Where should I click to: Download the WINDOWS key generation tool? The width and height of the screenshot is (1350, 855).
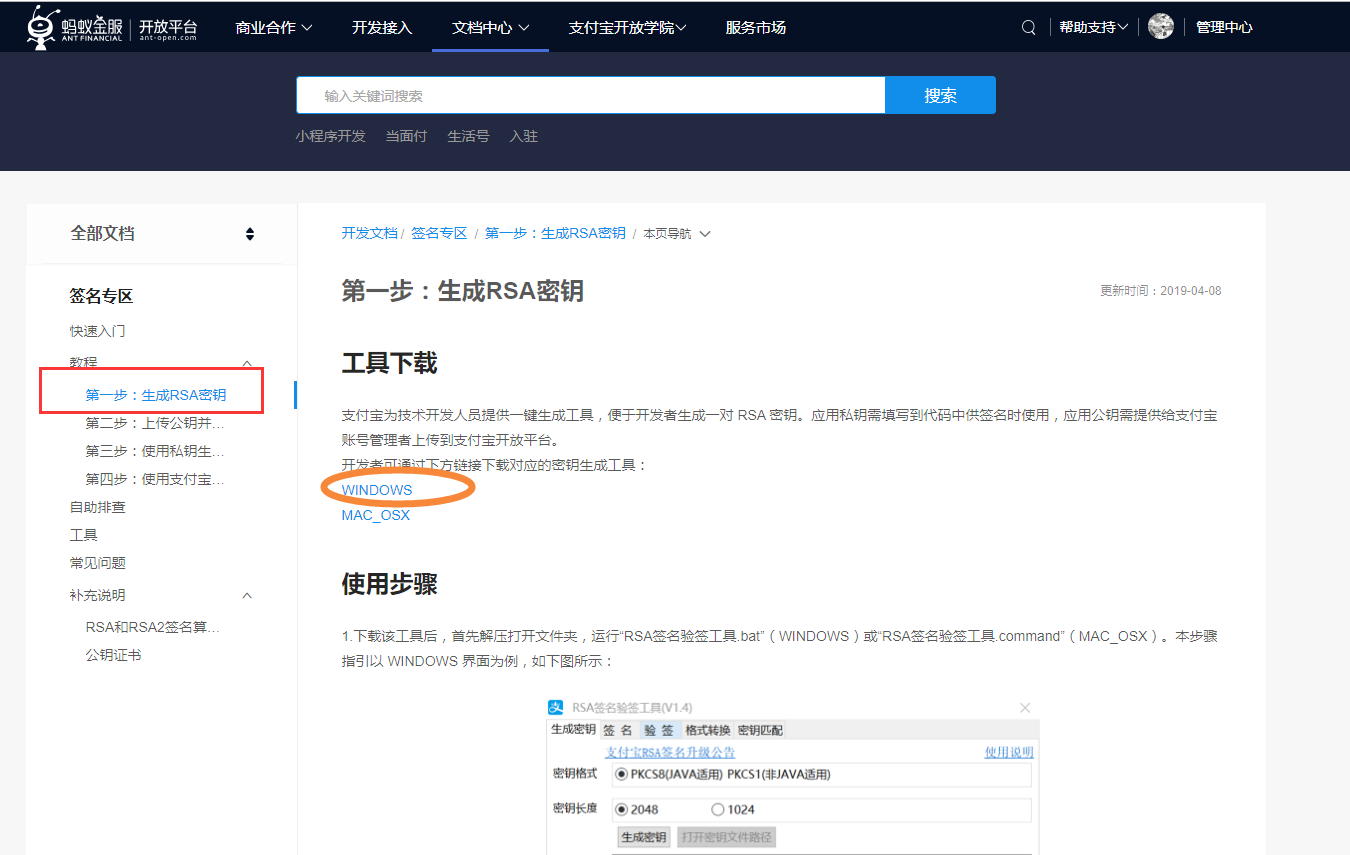[377, 490]
